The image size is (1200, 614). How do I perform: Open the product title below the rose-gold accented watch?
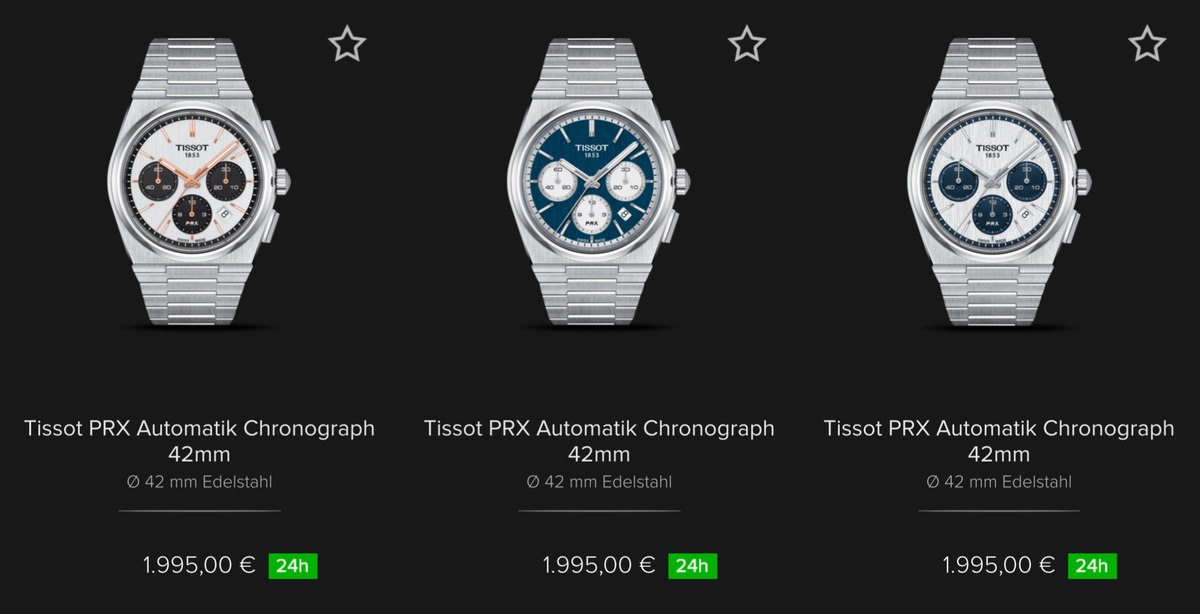199,441
